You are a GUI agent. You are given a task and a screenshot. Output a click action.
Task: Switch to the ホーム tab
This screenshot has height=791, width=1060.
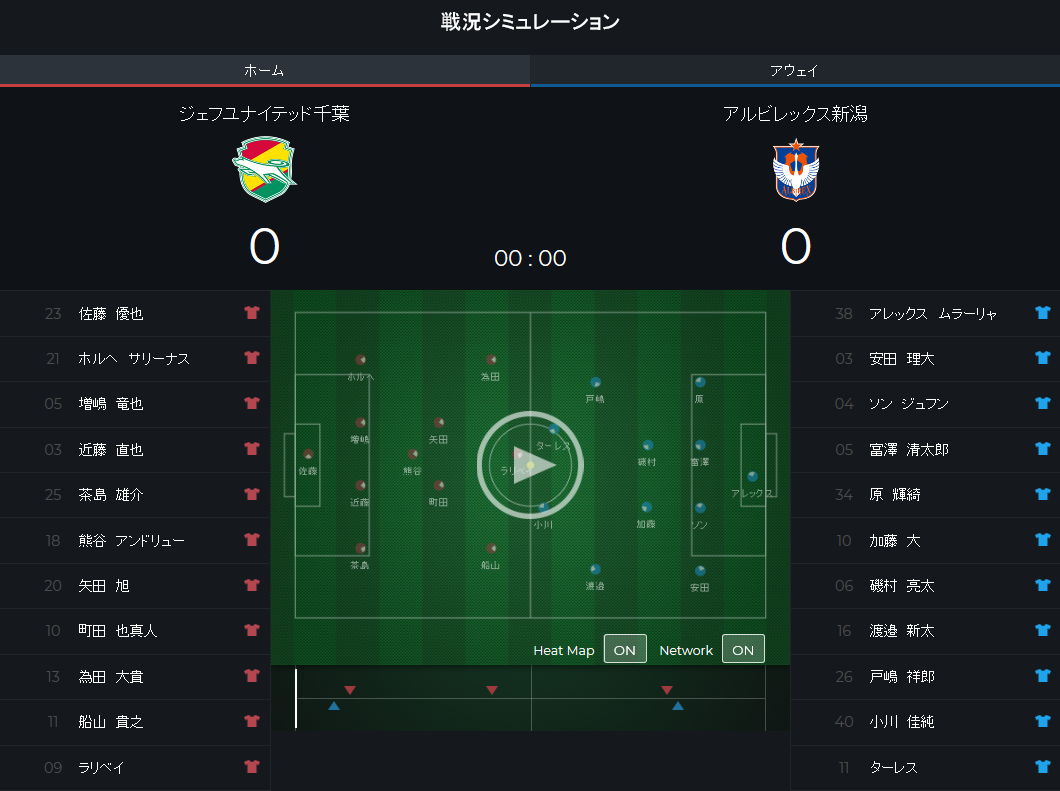264,71
